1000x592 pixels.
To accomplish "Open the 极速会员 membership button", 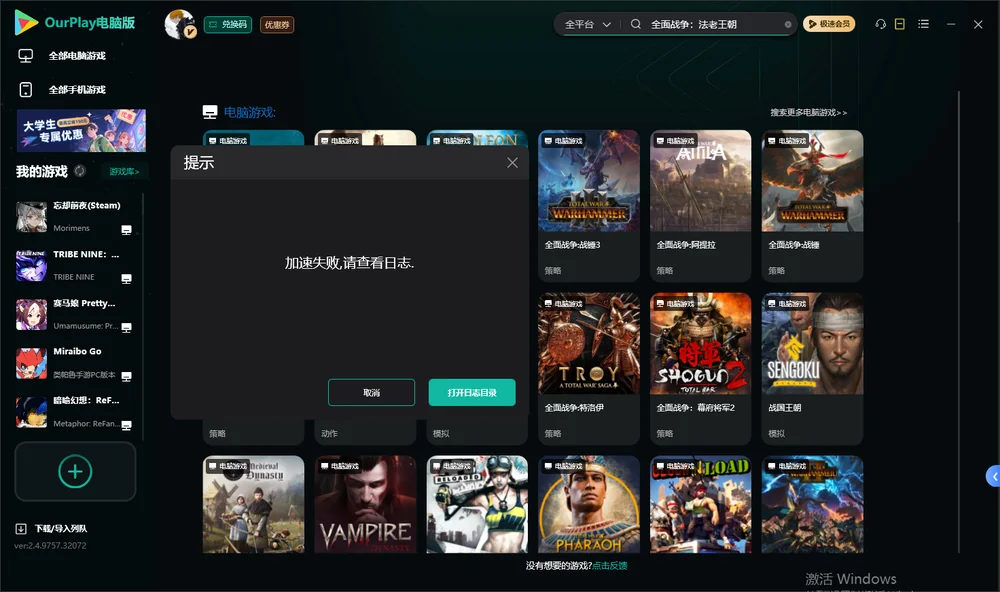I will point(829,24).
